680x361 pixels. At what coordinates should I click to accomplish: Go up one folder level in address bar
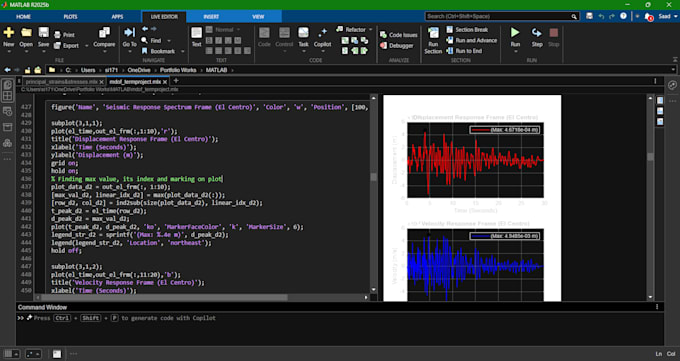27,70
